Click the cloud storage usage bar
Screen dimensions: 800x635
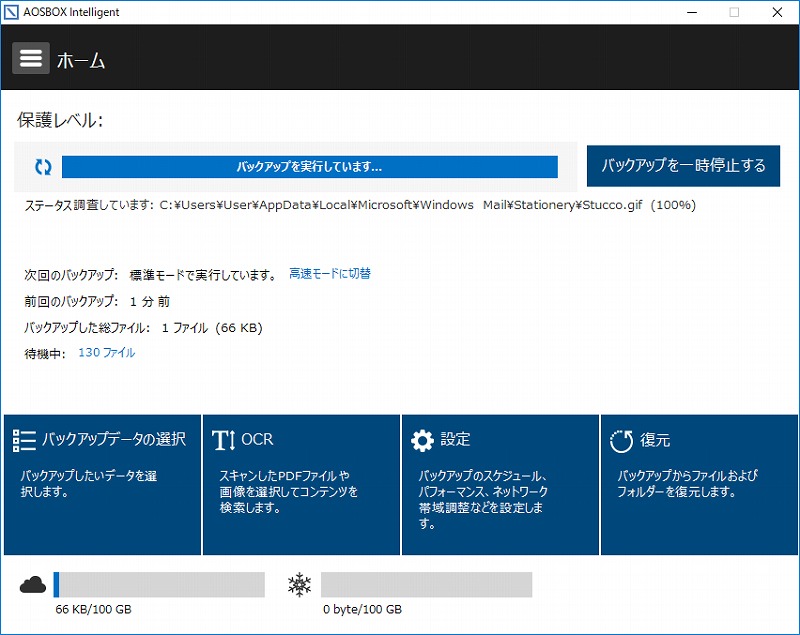[159, 585]
